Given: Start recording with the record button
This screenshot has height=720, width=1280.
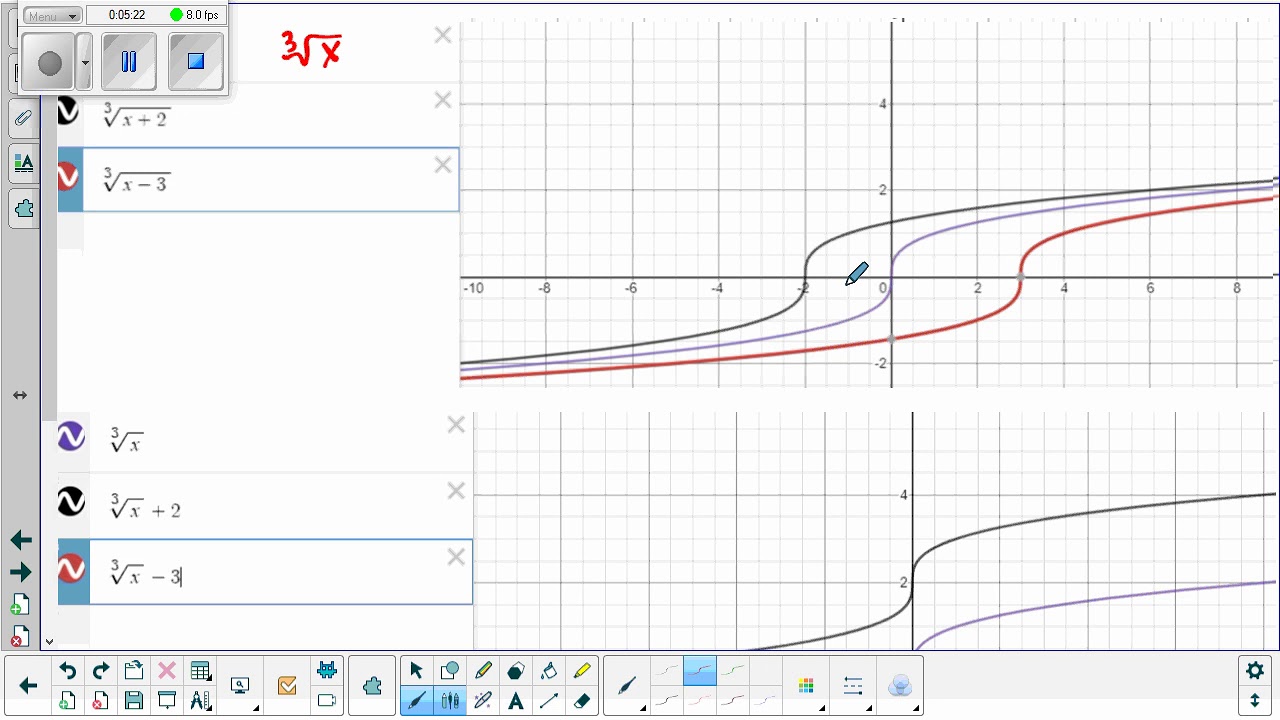Looking at the screenshot, I should click(x=50, y=63).
